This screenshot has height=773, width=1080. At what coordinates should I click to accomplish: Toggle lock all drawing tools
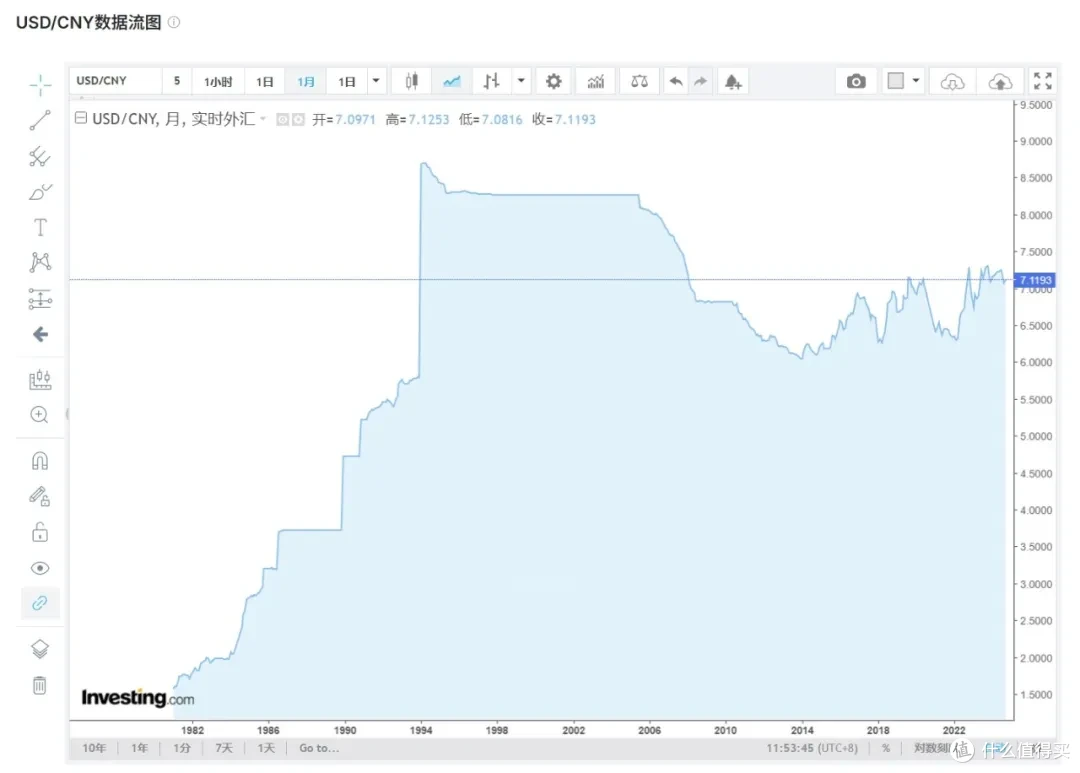point(40,532)
